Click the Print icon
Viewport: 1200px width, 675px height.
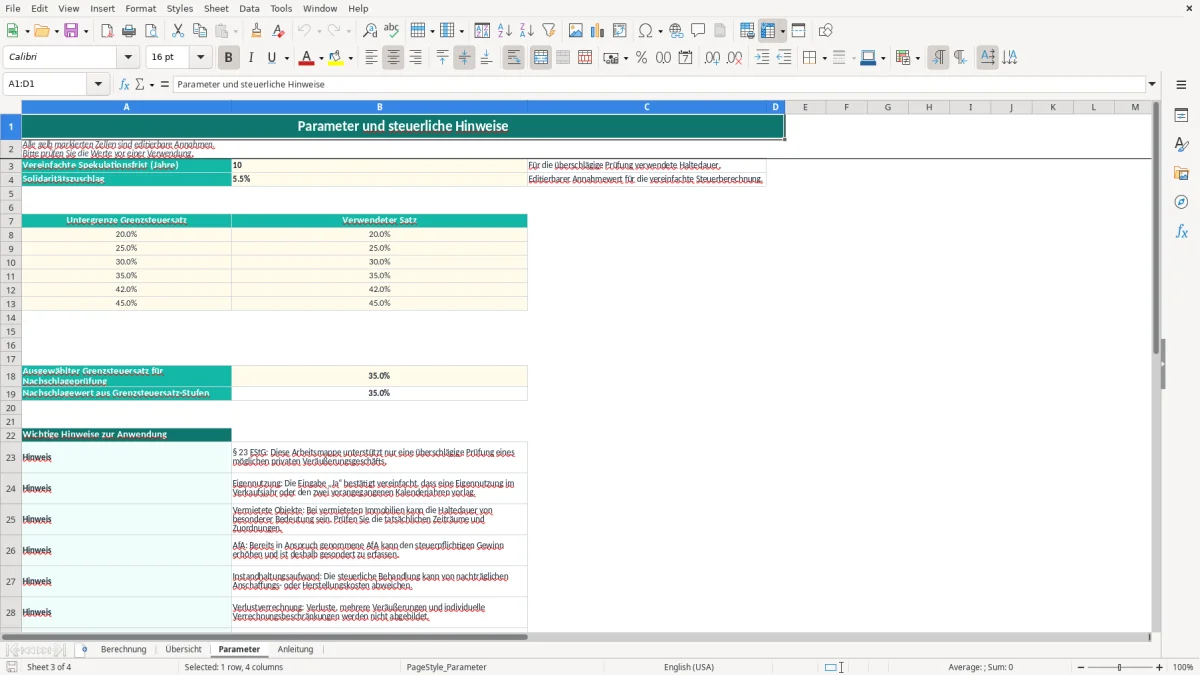pos(129,31)
